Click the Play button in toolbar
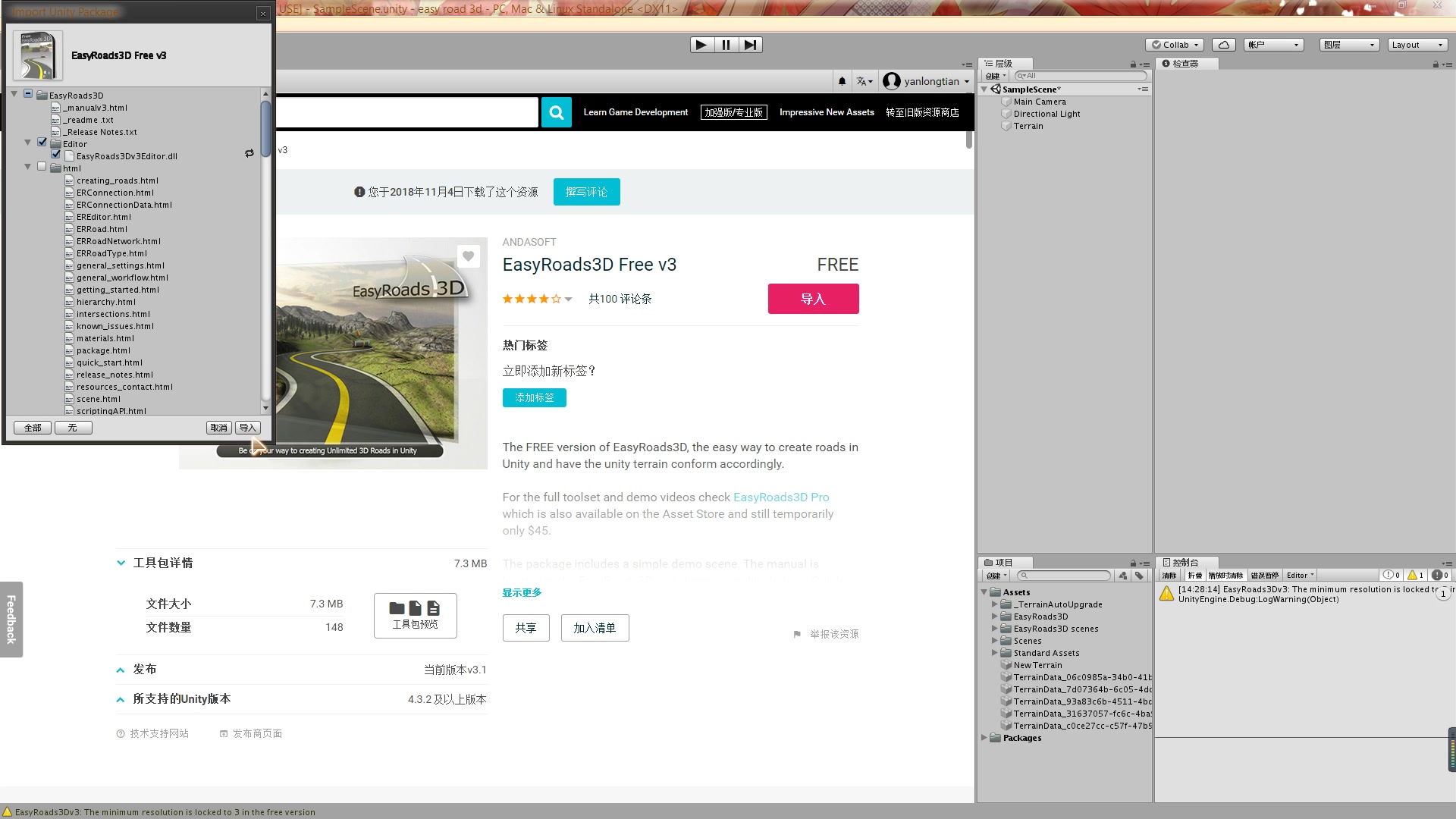 (701, 45)
